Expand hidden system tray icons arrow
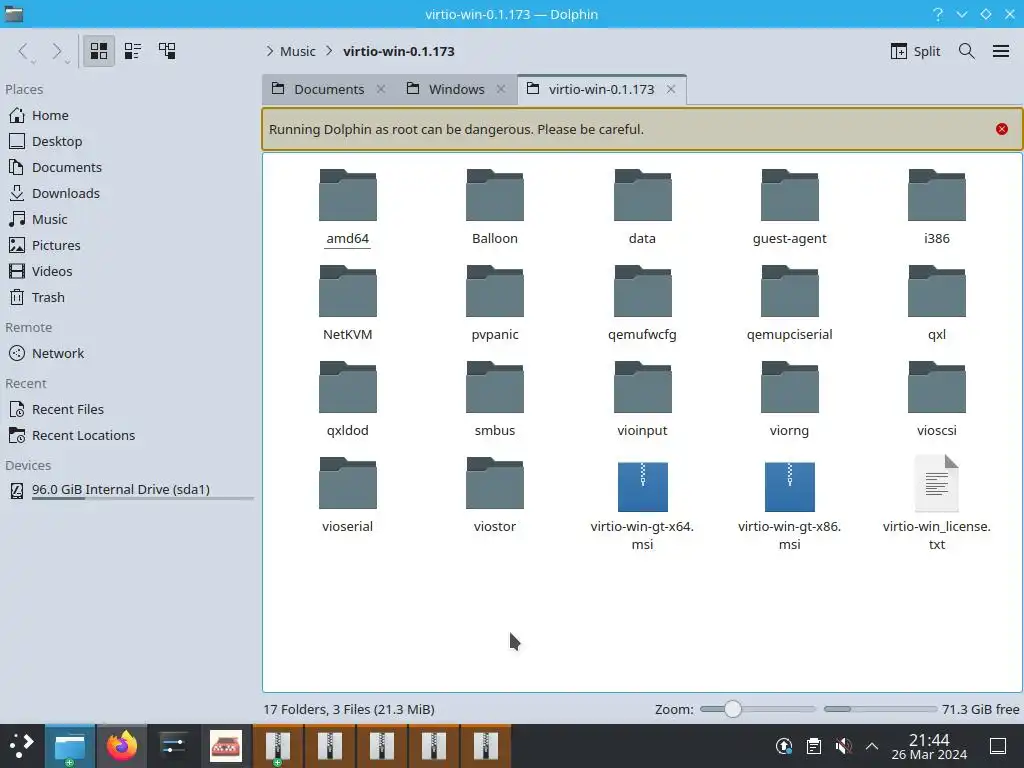1024x768 pixels. point(872,746)
